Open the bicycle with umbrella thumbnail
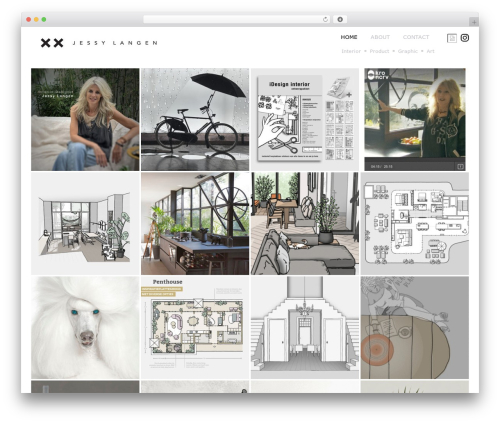 click(195, 119)
